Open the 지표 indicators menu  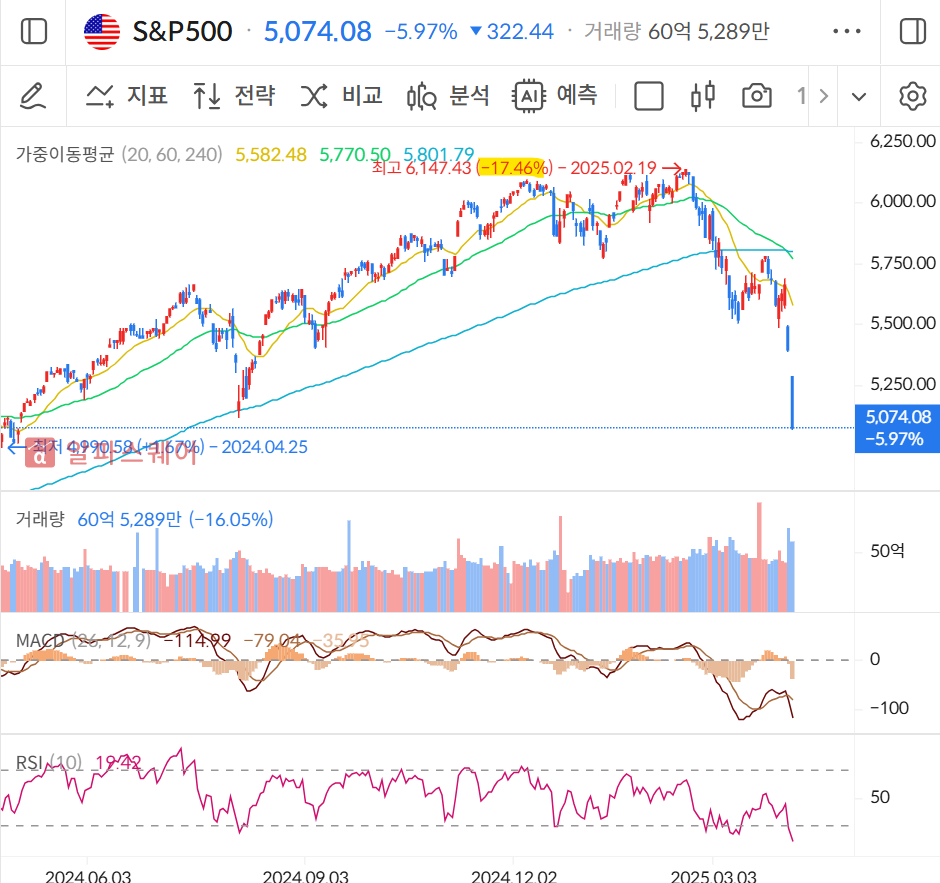(x=126, y=96)
